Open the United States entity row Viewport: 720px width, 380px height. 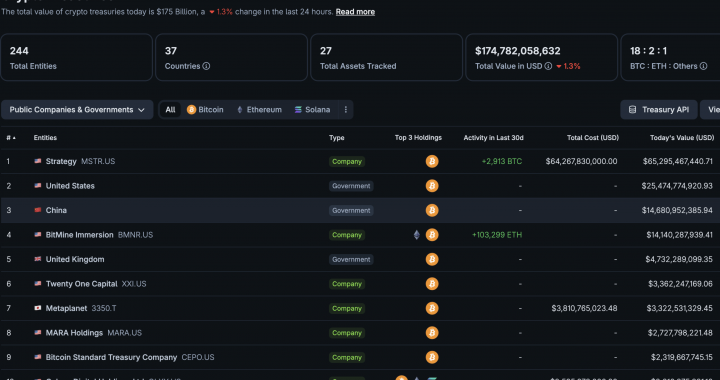tap(360, 186)
